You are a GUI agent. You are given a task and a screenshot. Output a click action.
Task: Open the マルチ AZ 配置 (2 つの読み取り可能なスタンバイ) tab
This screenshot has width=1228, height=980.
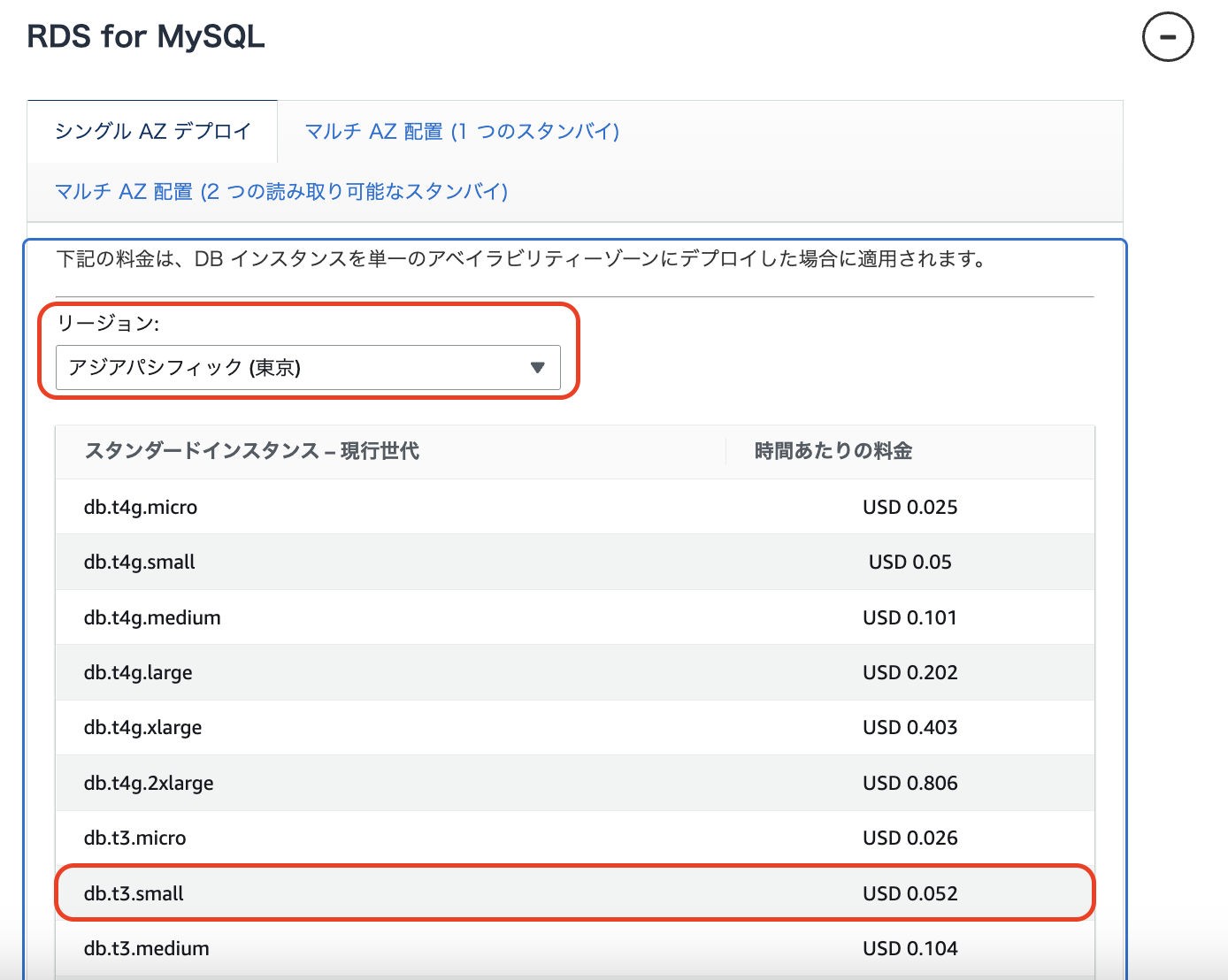(281, 191)
